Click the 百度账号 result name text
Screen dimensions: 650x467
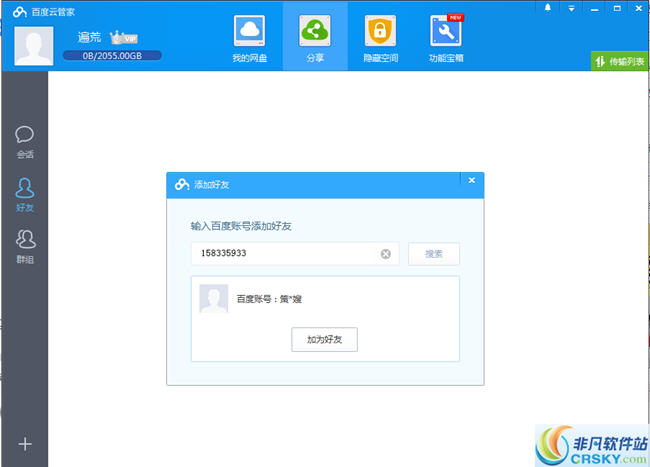coord(269,299)
